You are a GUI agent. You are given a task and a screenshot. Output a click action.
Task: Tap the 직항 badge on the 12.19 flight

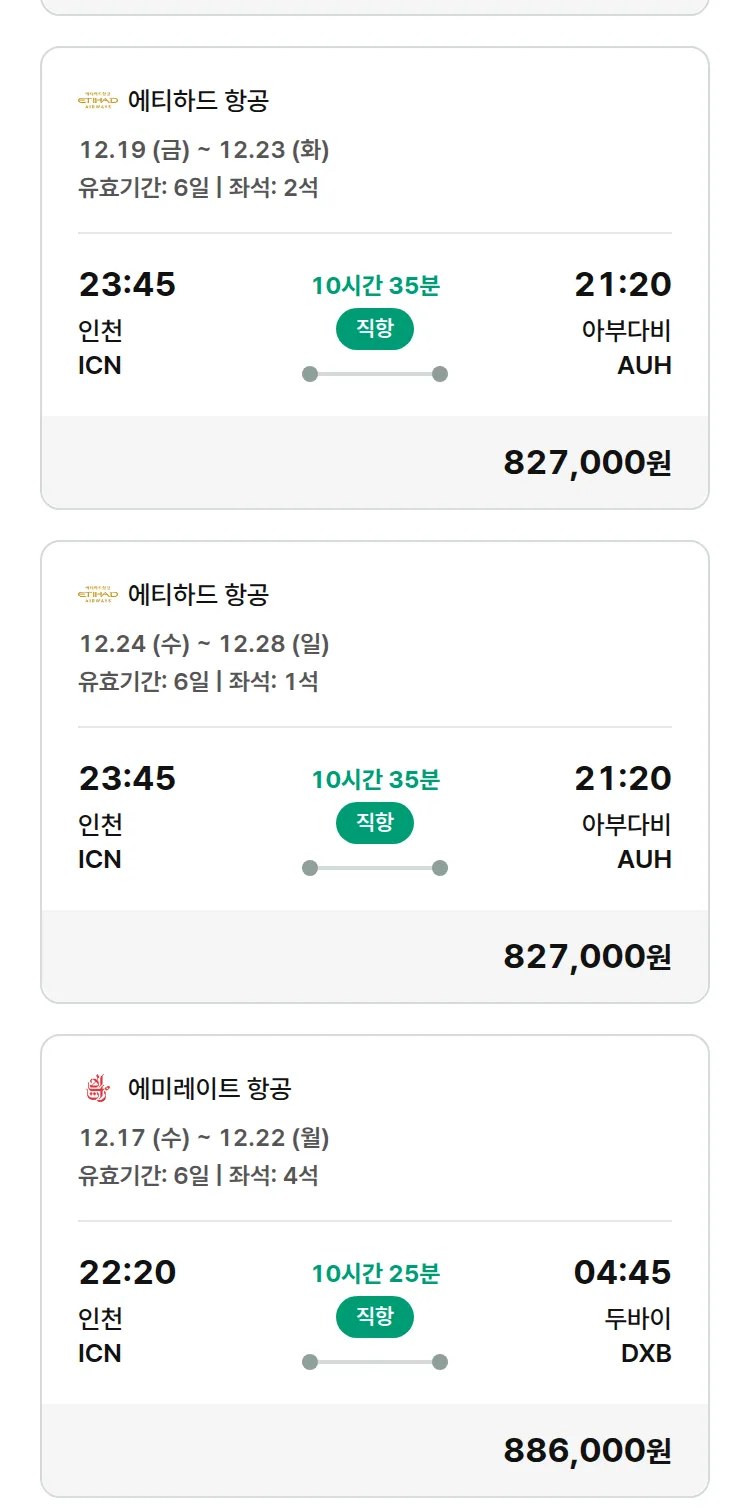(x=375, y=329)
